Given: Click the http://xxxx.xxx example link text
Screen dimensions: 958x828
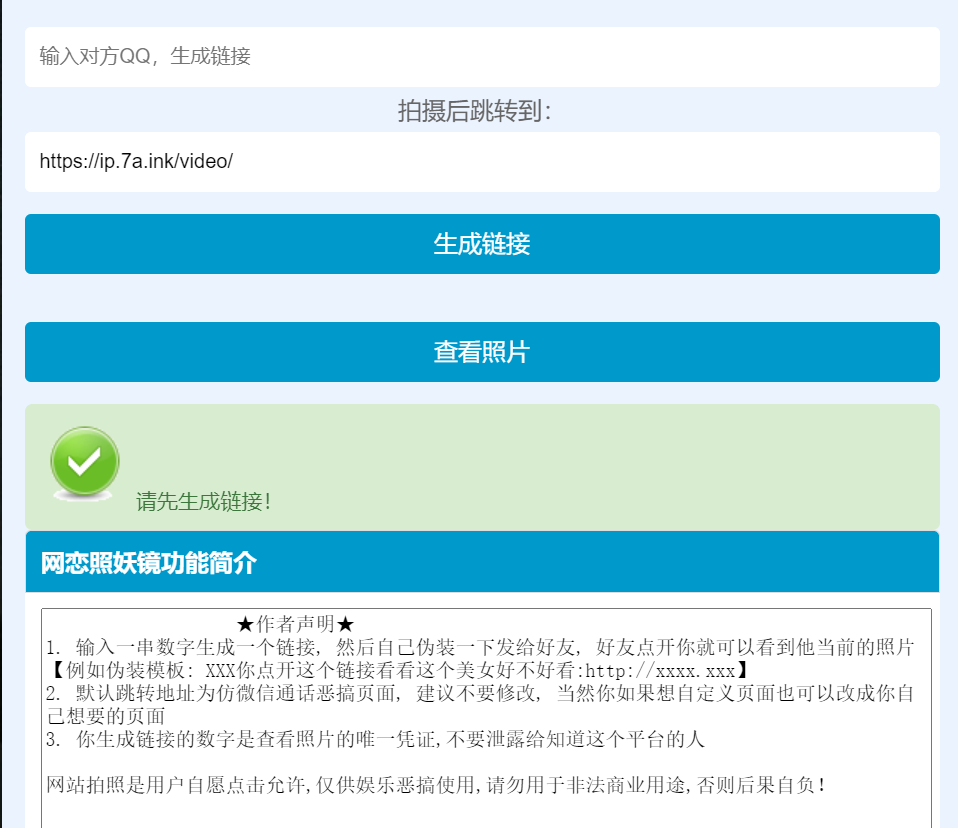Looking at the screenshot, I should 659,670.
